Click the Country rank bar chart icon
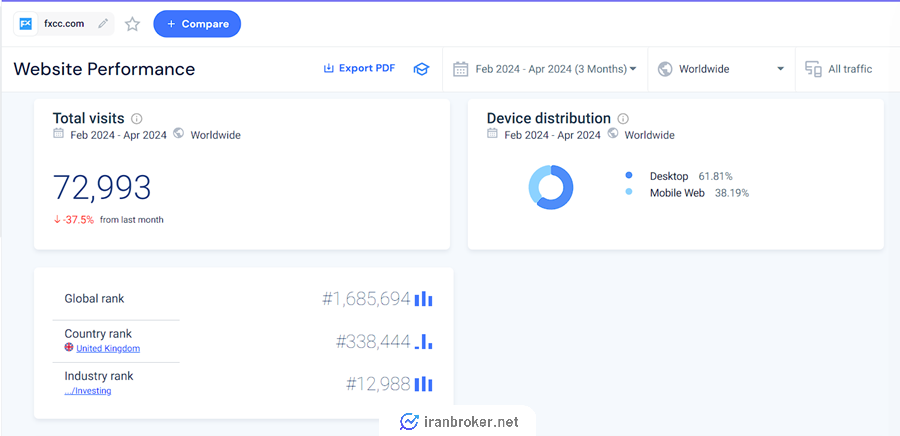This screenshot has width=900, height=436. [x=424, y=341]
